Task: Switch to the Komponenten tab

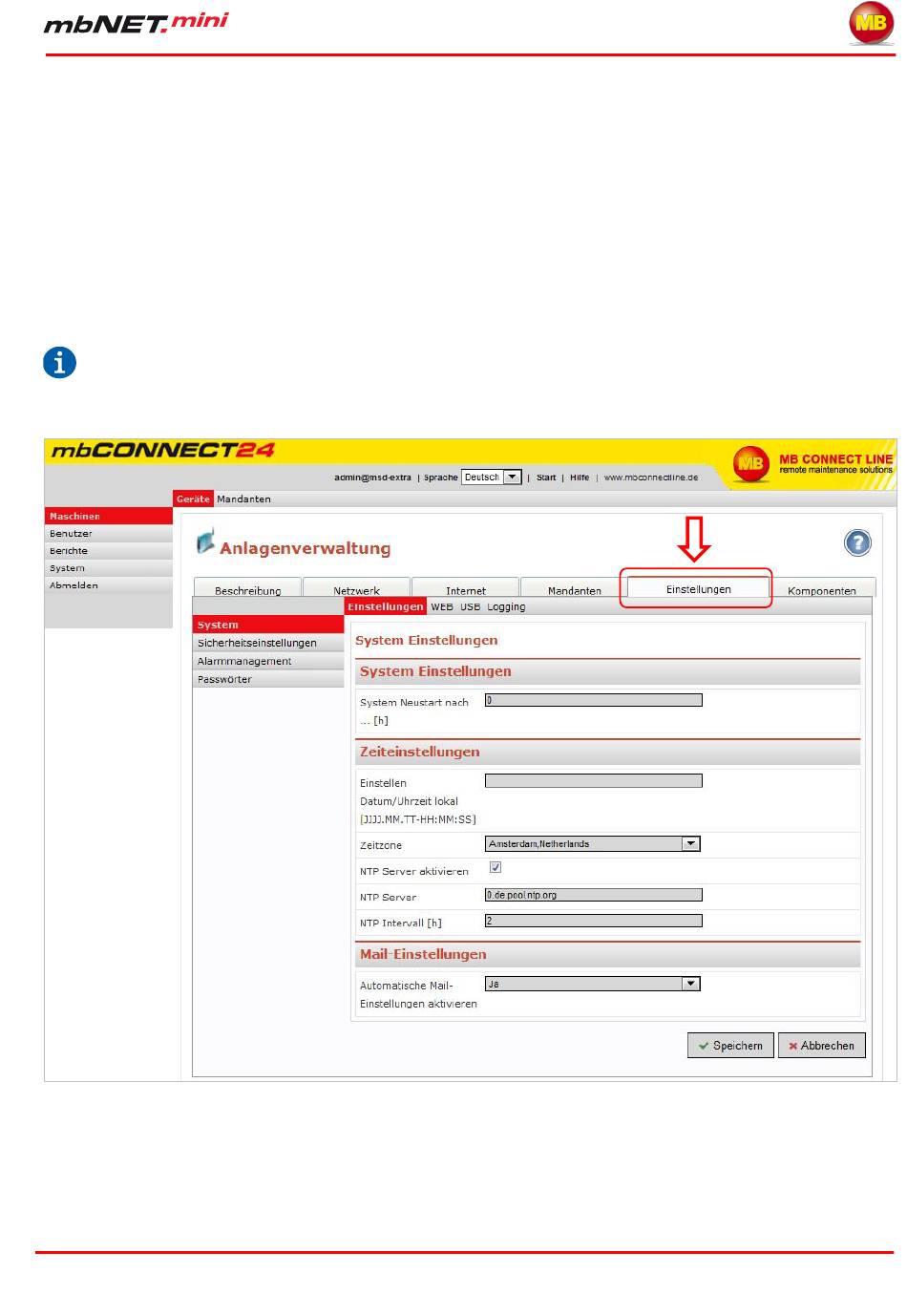Action: coord(822,589)
